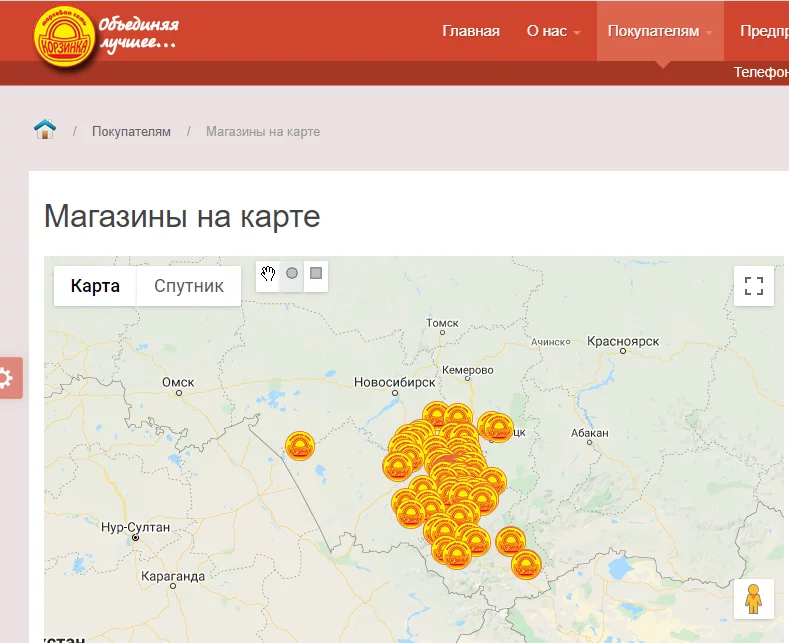Screen dimensions: 789x643
Task: Click the Корзинка logo in the header
Action: [x=64, y=38]
